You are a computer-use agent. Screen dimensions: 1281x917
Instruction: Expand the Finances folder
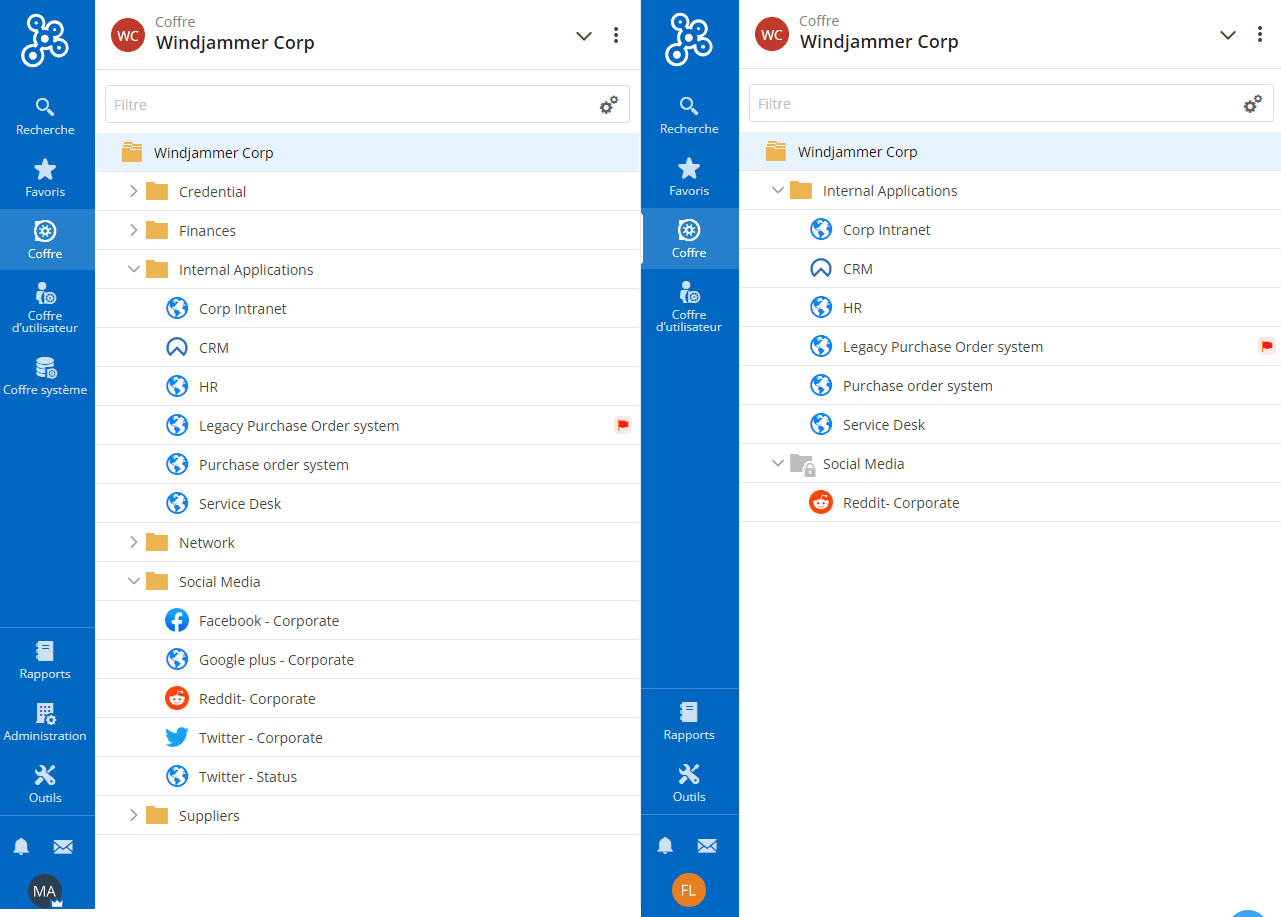coord(133,230)
